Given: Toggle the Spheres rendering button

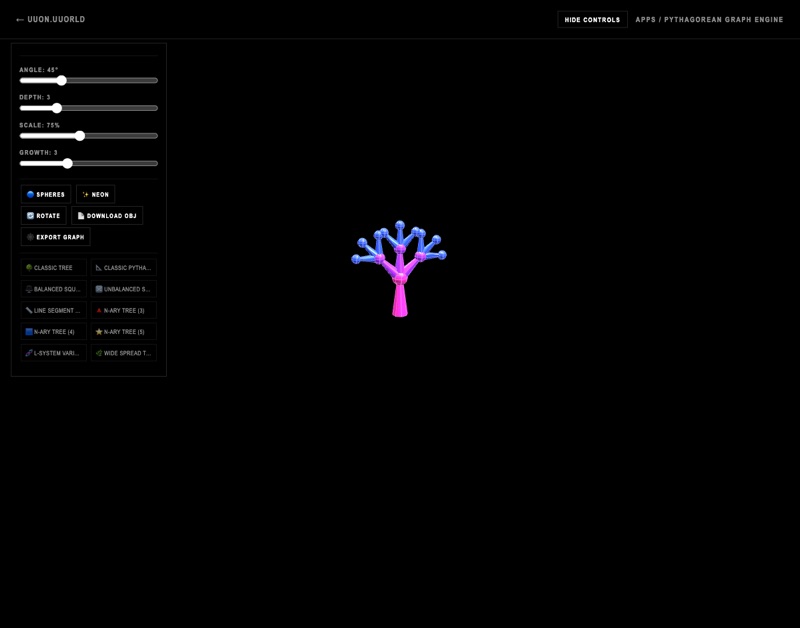Looking at the screenshot, I should (46, 194).
